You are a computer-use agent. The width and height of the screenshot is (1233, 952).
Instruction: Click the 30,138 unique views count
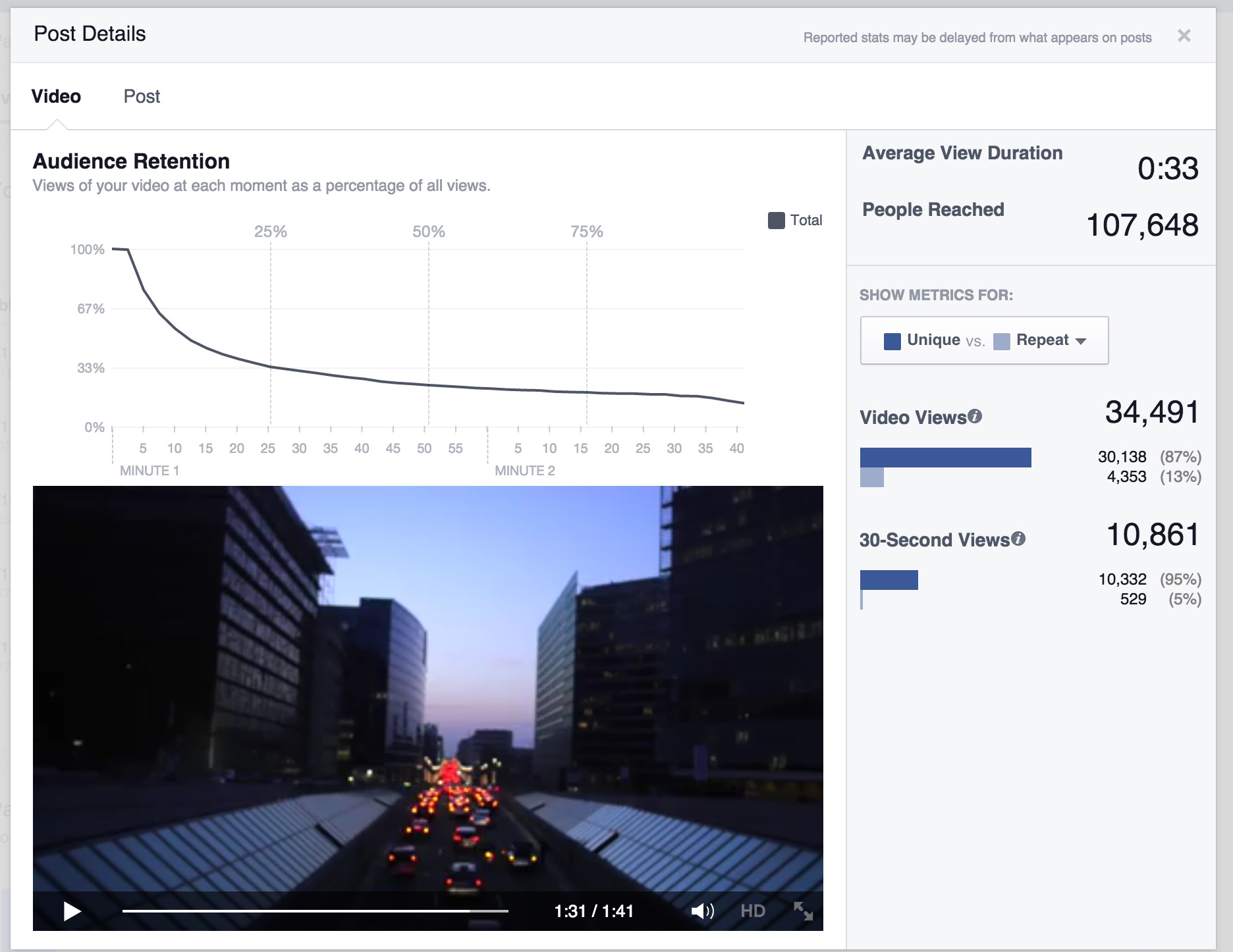tap(1122, 457)
